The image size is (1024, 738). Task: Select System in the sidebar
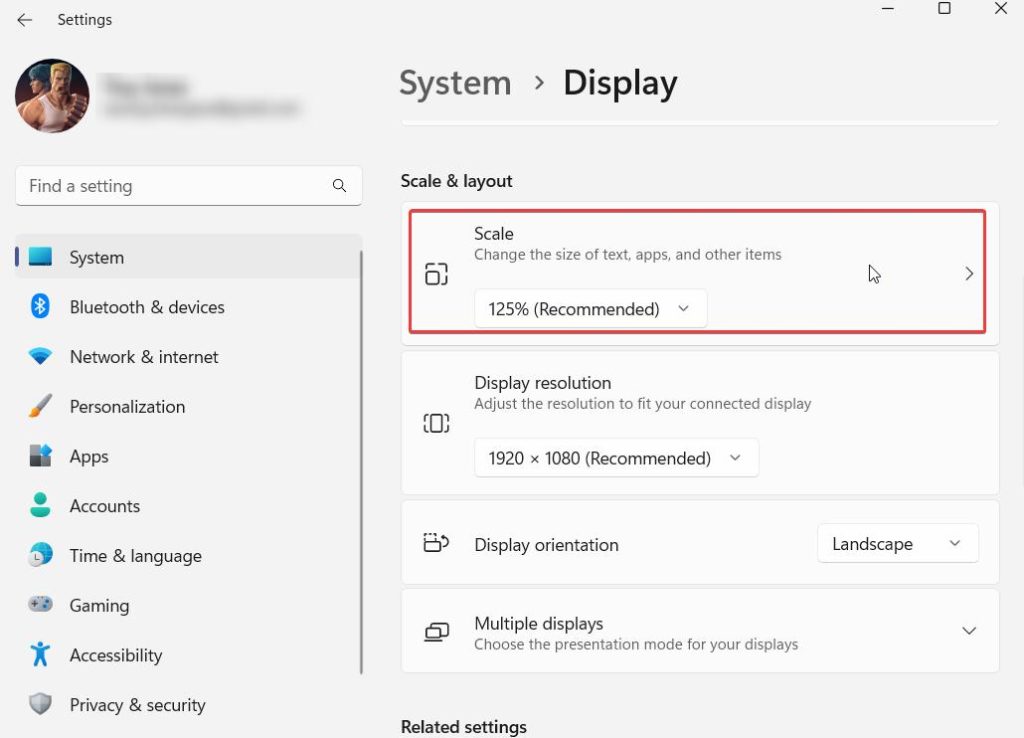(97, 258)
